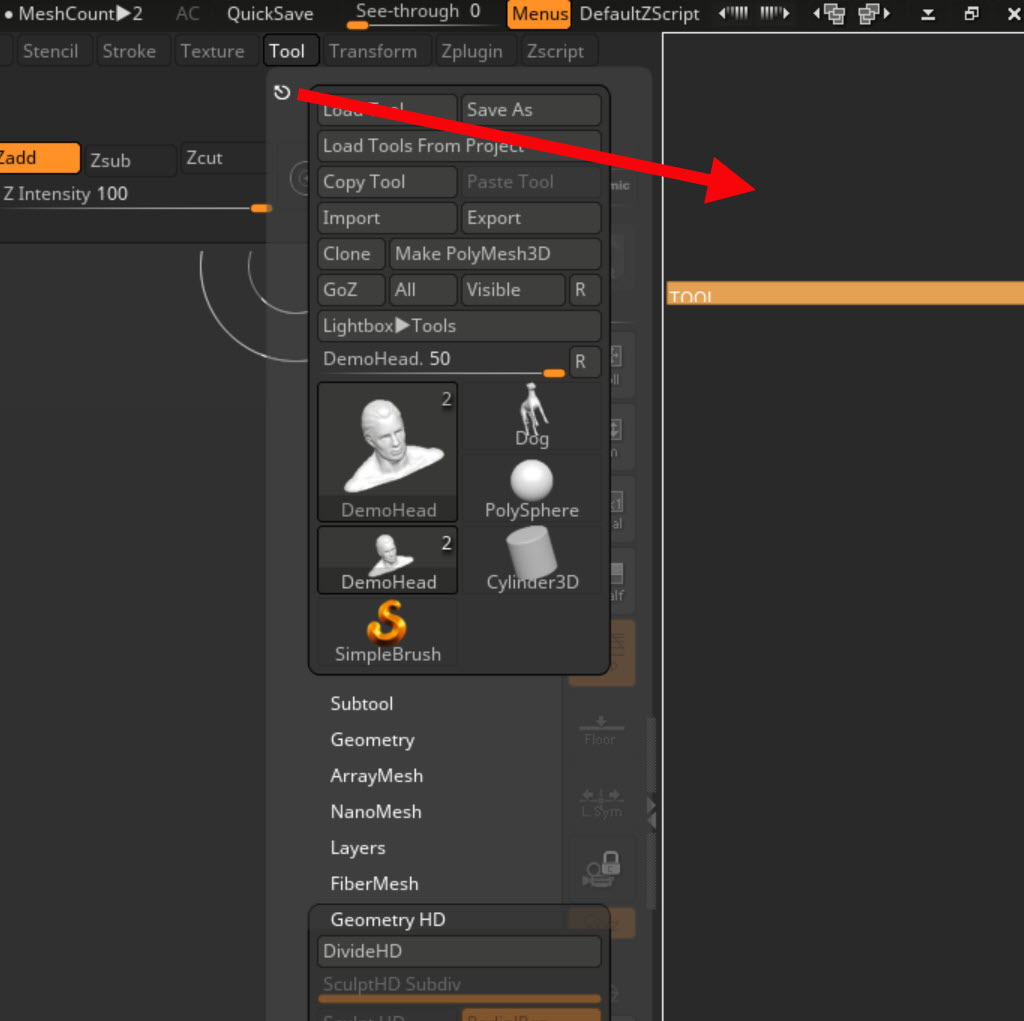
Task: Click the Export button
Action: coord(531,218)
